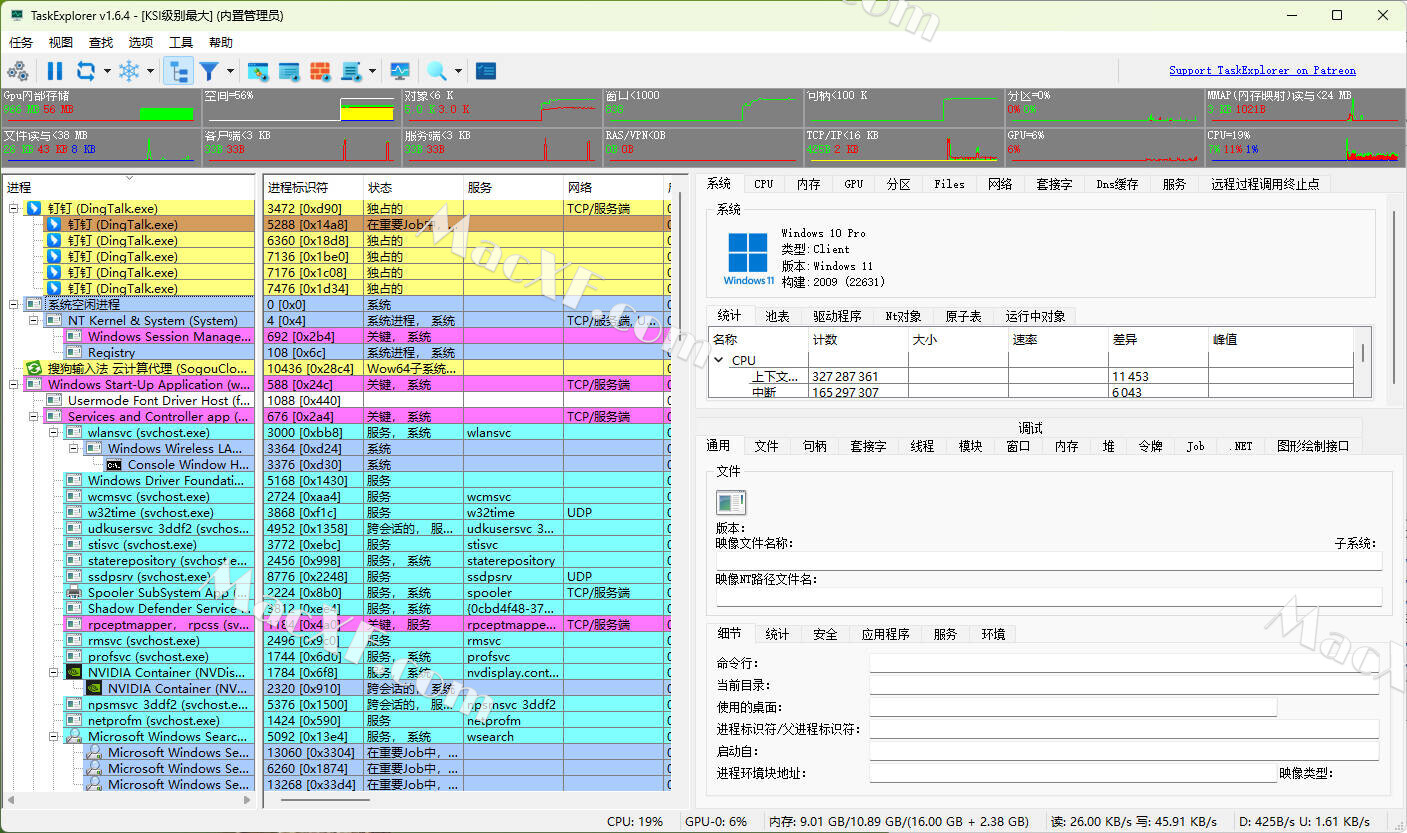Image resolution: width=1407 pixels, height=833 pixels.
Task: Open dropdown arrow next to scroll log icon
Action: (372, 71)
